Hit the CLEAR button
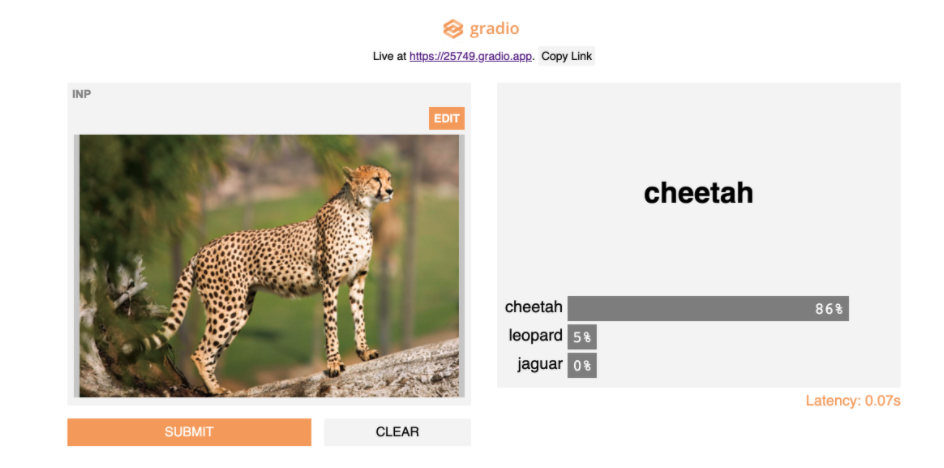 pyautogui.click(x=397, y=432)
